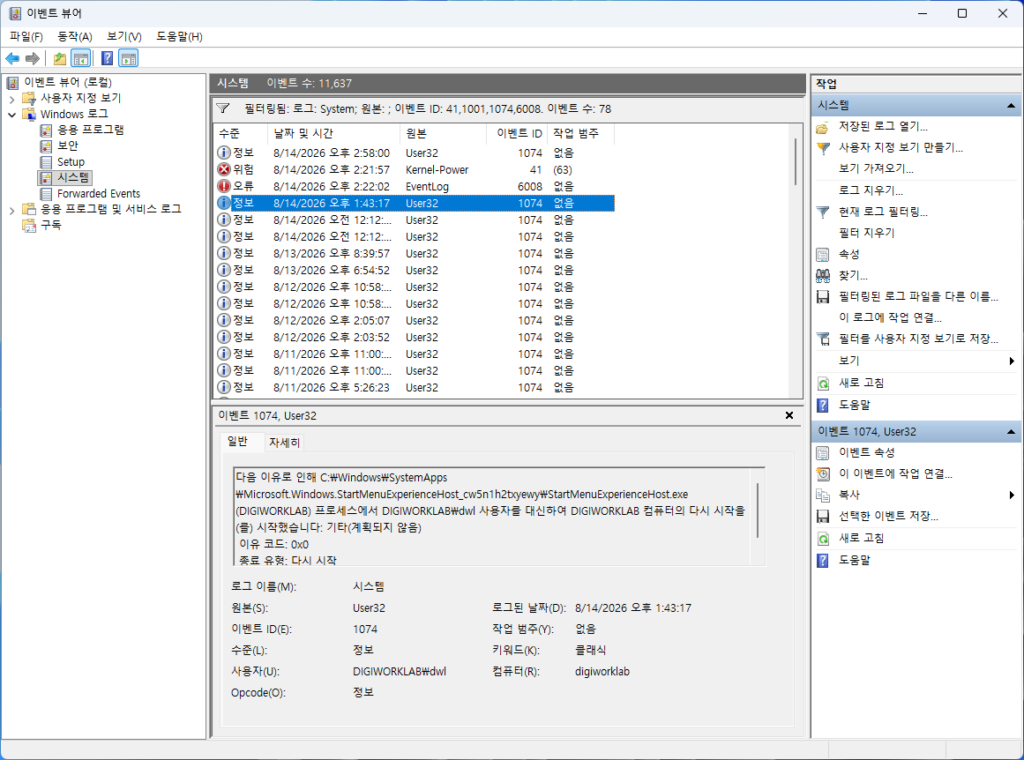
Task: Toggle the action pane toolbar icon
Action: [x=129, y=59]
